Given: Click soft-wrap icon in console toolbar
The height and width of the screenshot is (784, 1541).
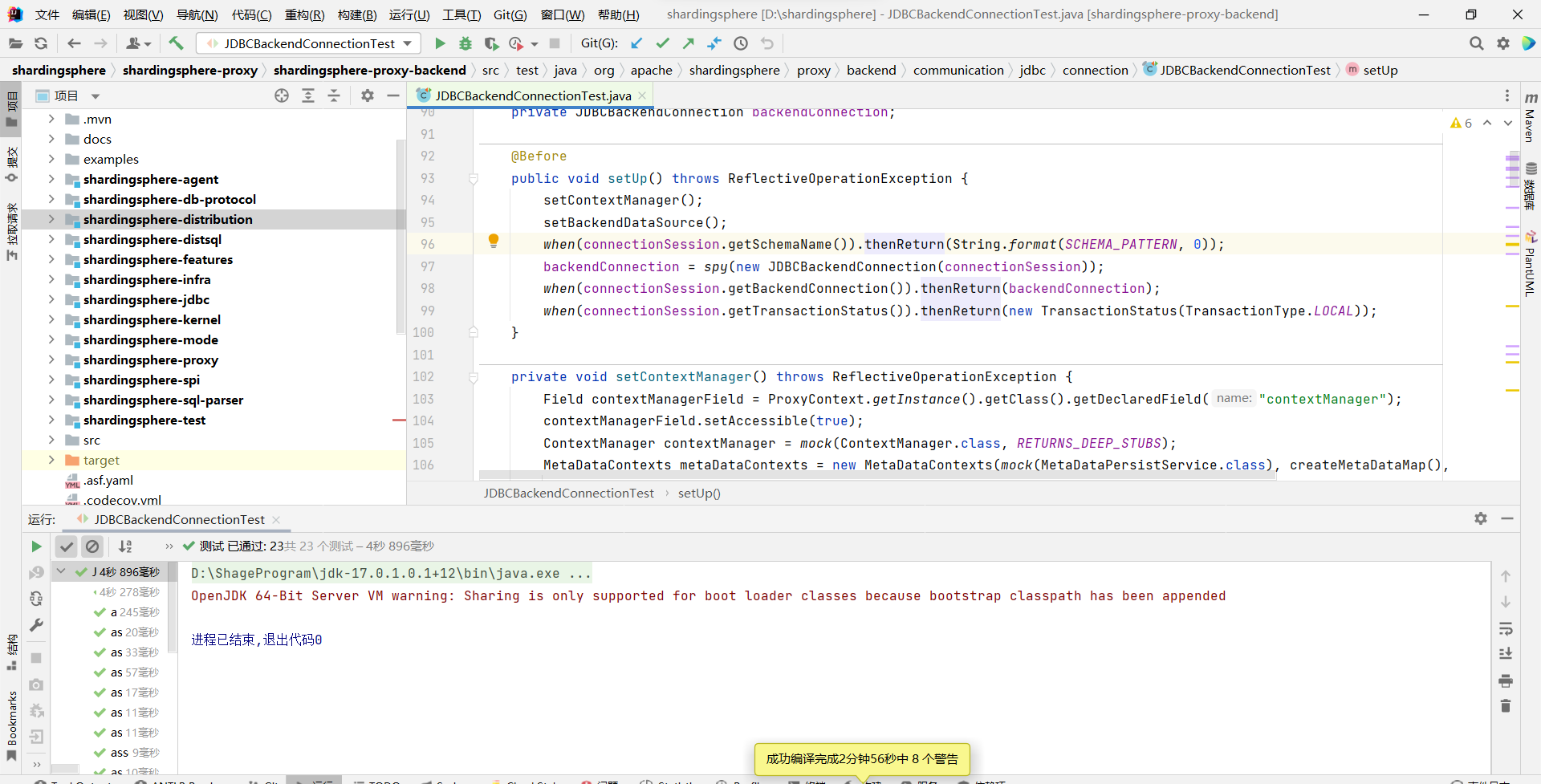Looking at the screenshot, I should (x=1506, y=628).
